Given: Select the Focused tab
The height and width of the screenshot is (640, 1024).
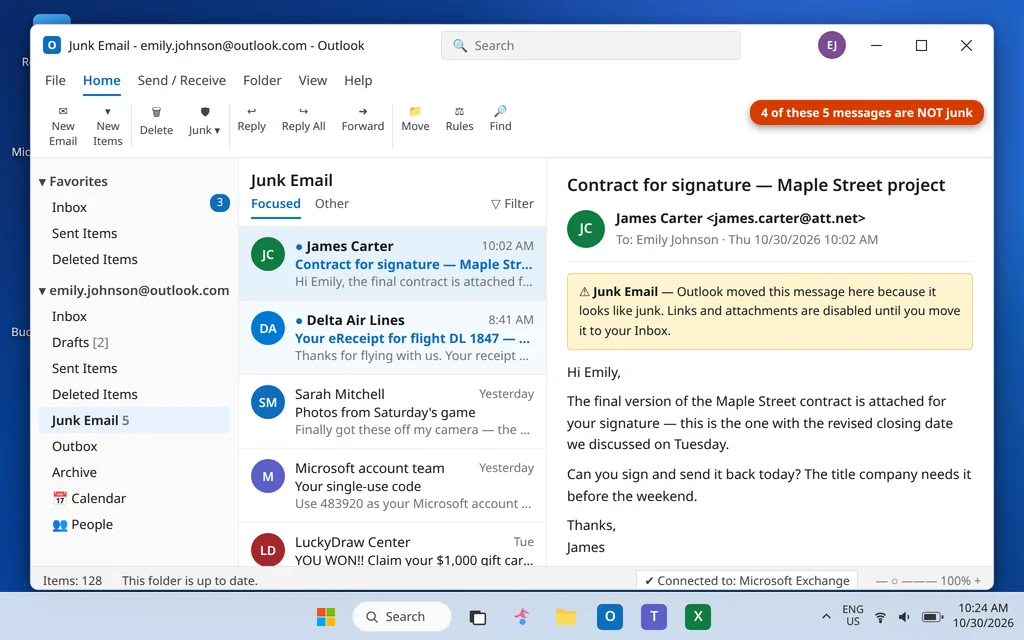Looking at the screenshot, I should tap(276, 204).
